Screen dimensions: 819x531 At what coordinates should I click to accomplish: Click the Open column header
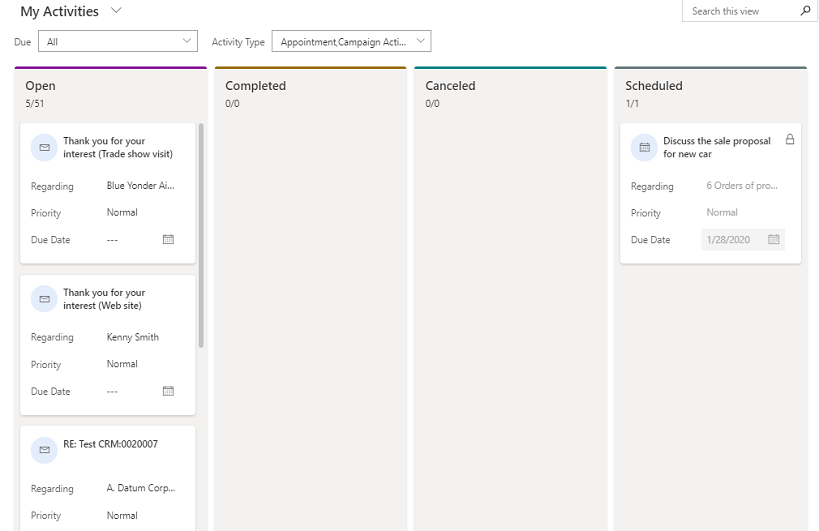click(40, 86)
